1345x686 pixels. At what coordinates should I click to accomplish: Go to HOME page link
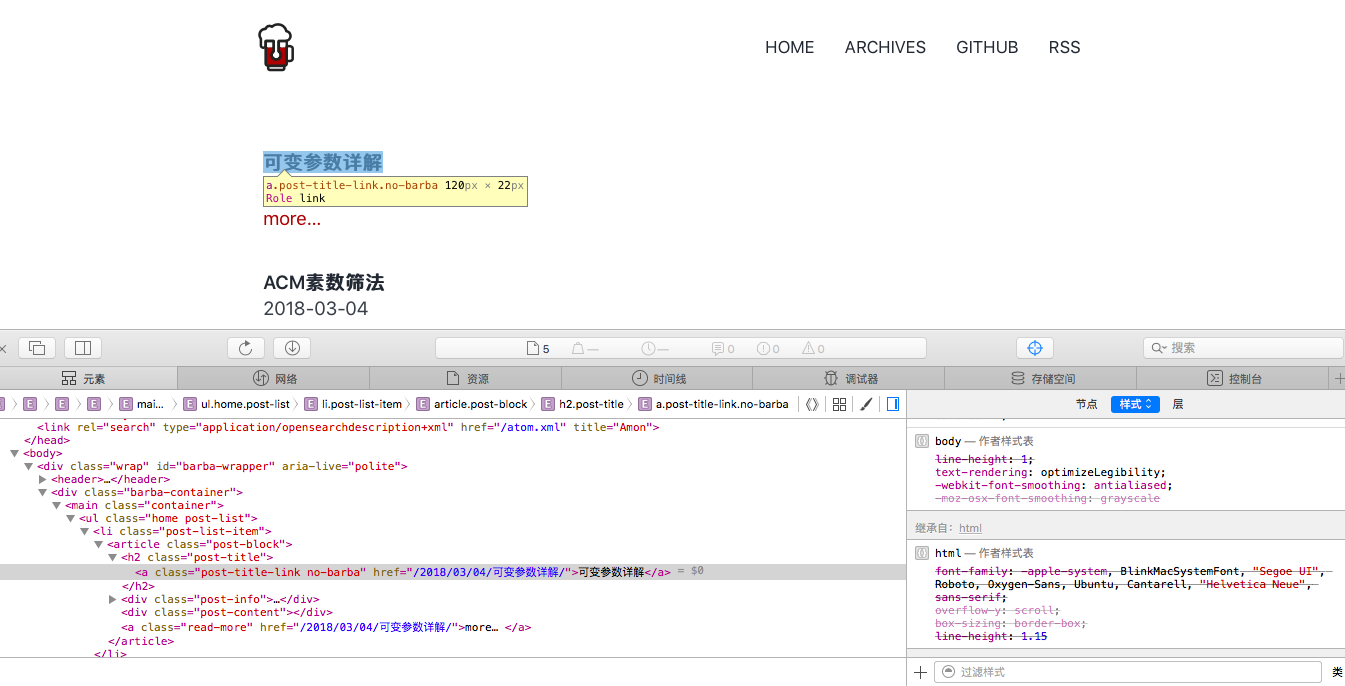point(789,47)
